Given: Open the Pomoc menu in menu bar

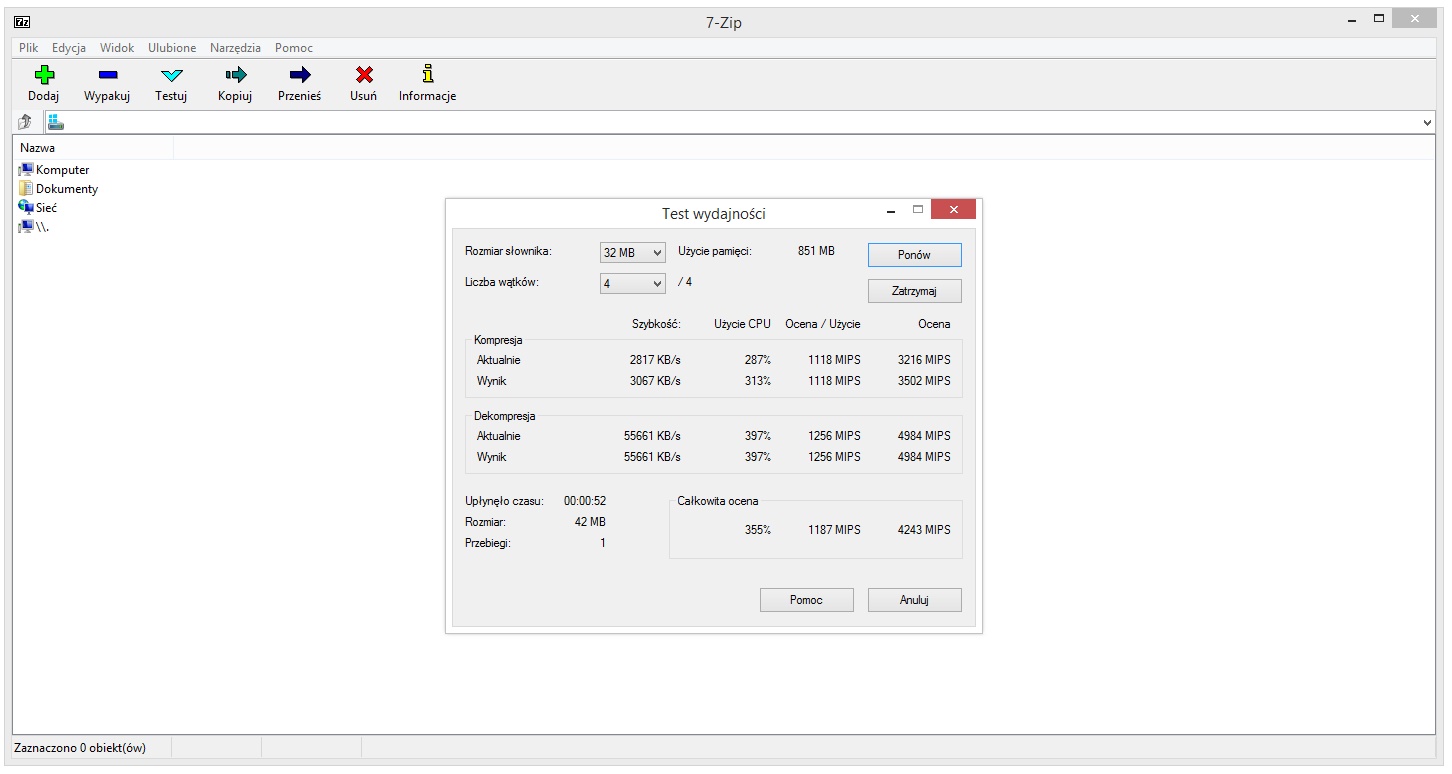Looking at the screenshot, I should point(294,48).
